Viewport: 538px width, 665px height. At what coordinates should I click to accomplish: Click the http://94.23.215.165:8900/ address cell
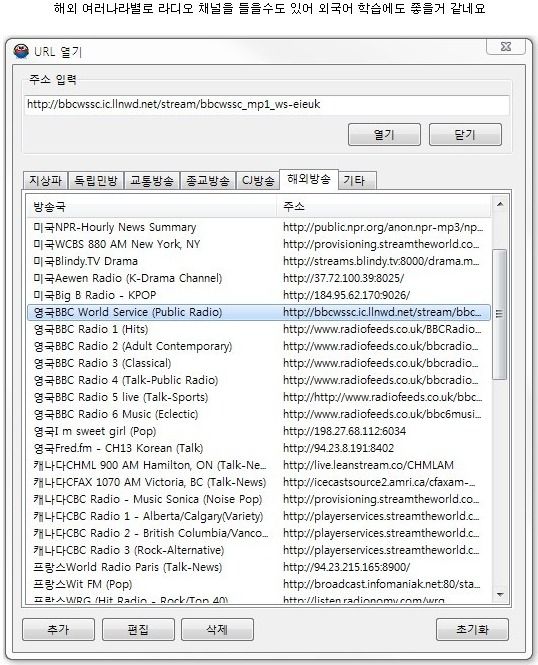tap(346, 567)
